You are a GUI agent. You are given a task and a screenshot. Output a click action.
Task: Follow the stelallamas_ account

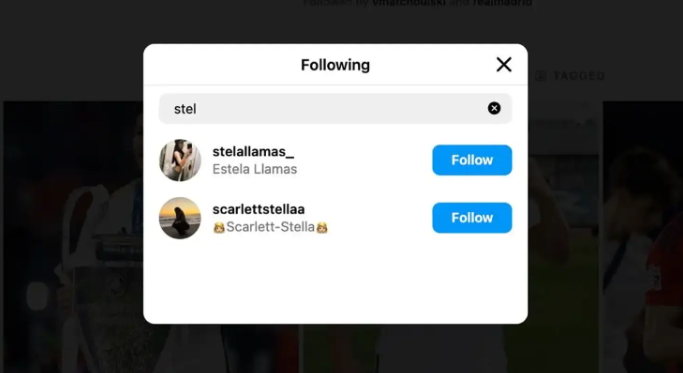point(472,160)
